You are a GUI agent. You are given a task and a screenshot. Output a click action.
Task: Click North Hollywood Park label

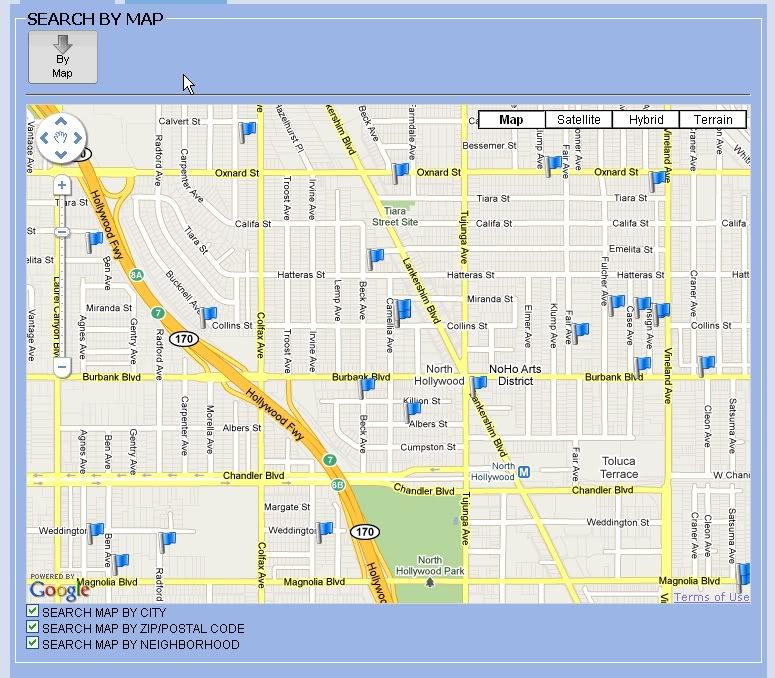[430, 565]
